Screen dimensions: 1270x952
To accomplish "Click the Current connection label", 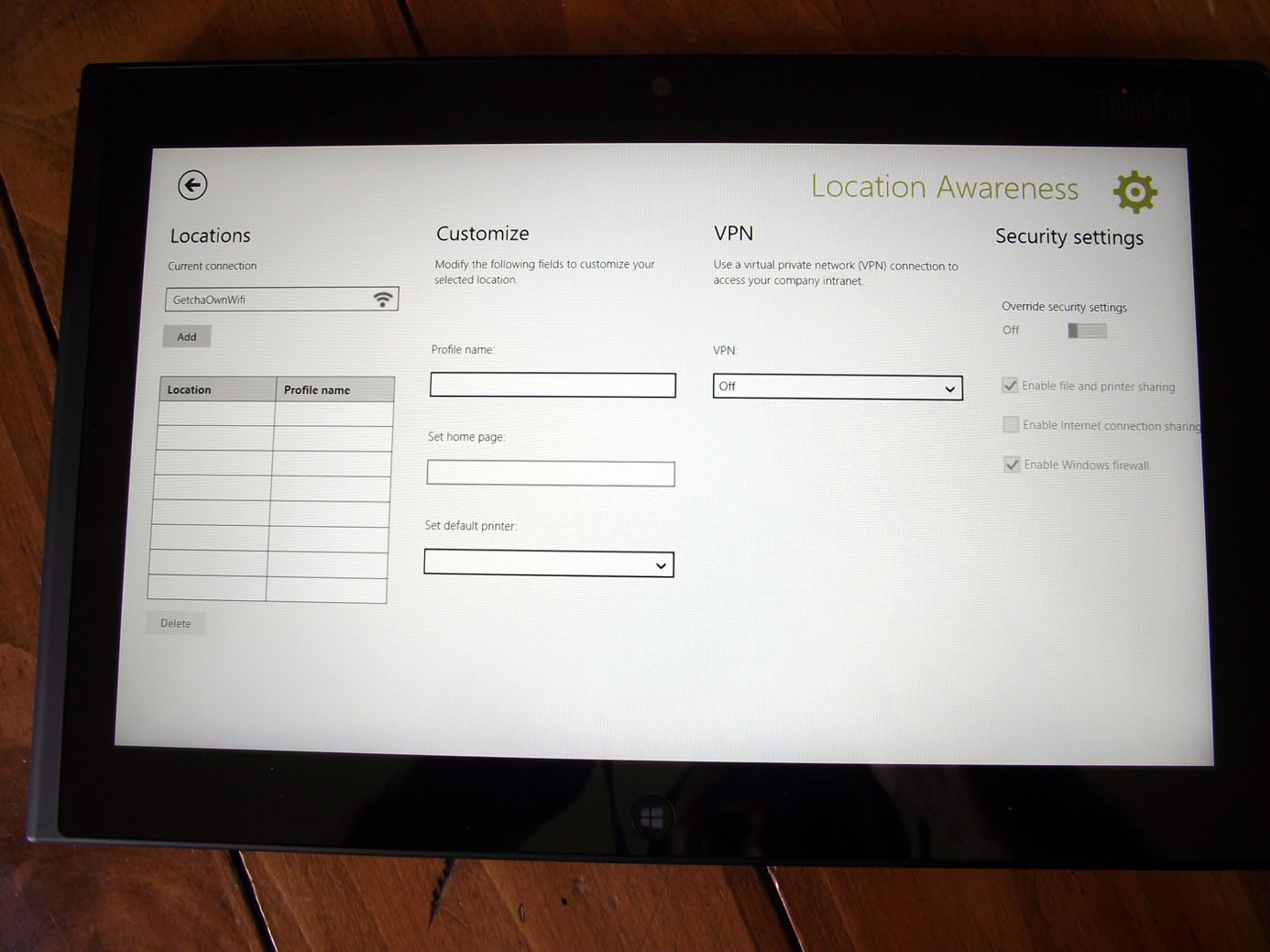I will tap(213, 266).
